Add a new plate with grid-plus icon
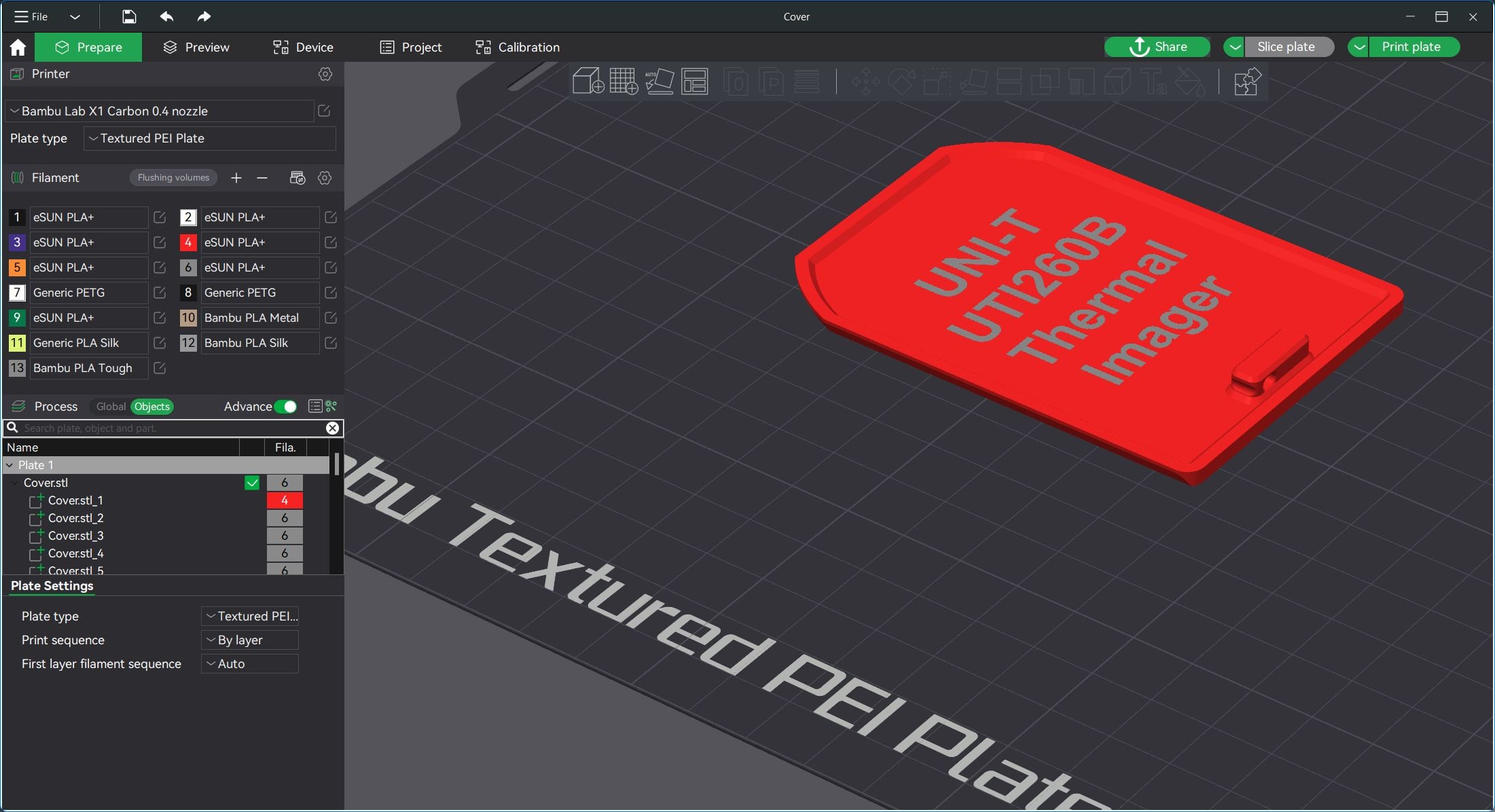The image size is (1495, 812). coord(624,81)
